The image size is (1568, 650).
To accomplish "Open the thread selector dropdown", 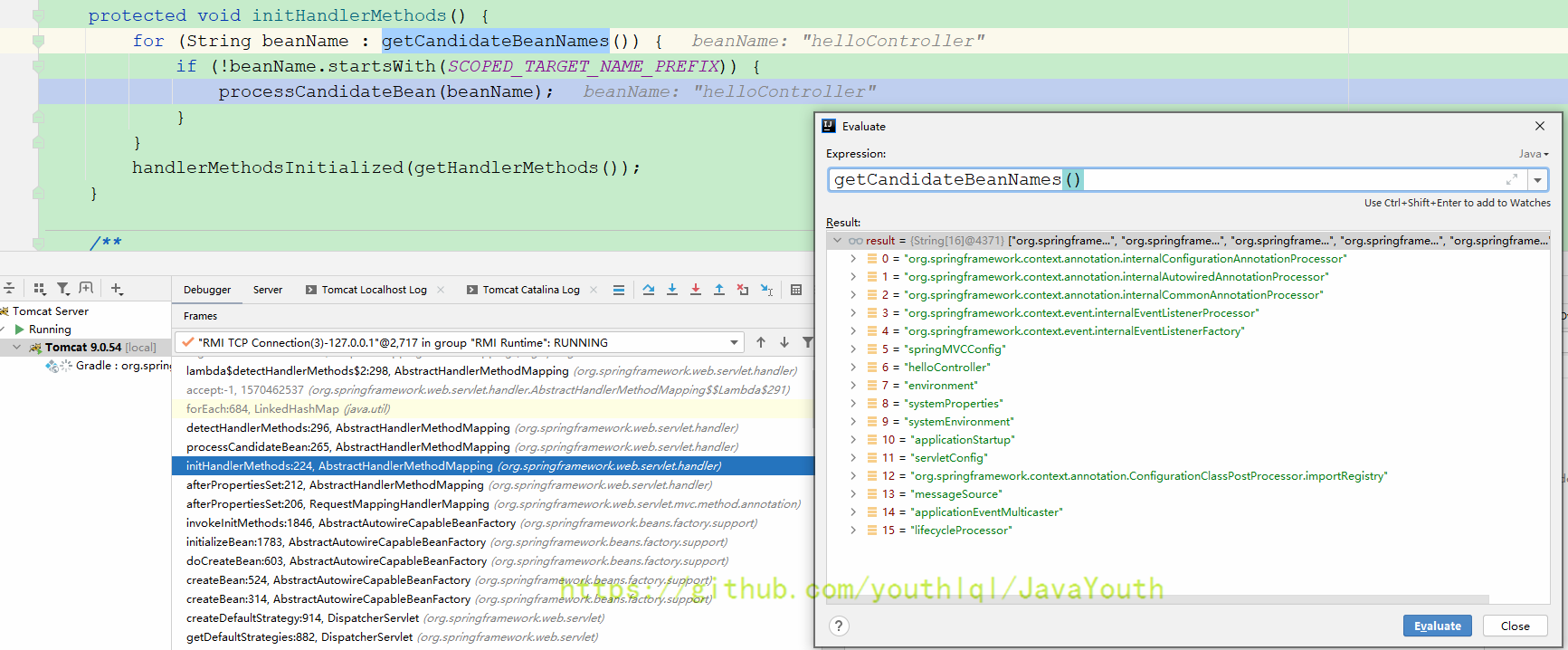I will click(x=734, y=342).
